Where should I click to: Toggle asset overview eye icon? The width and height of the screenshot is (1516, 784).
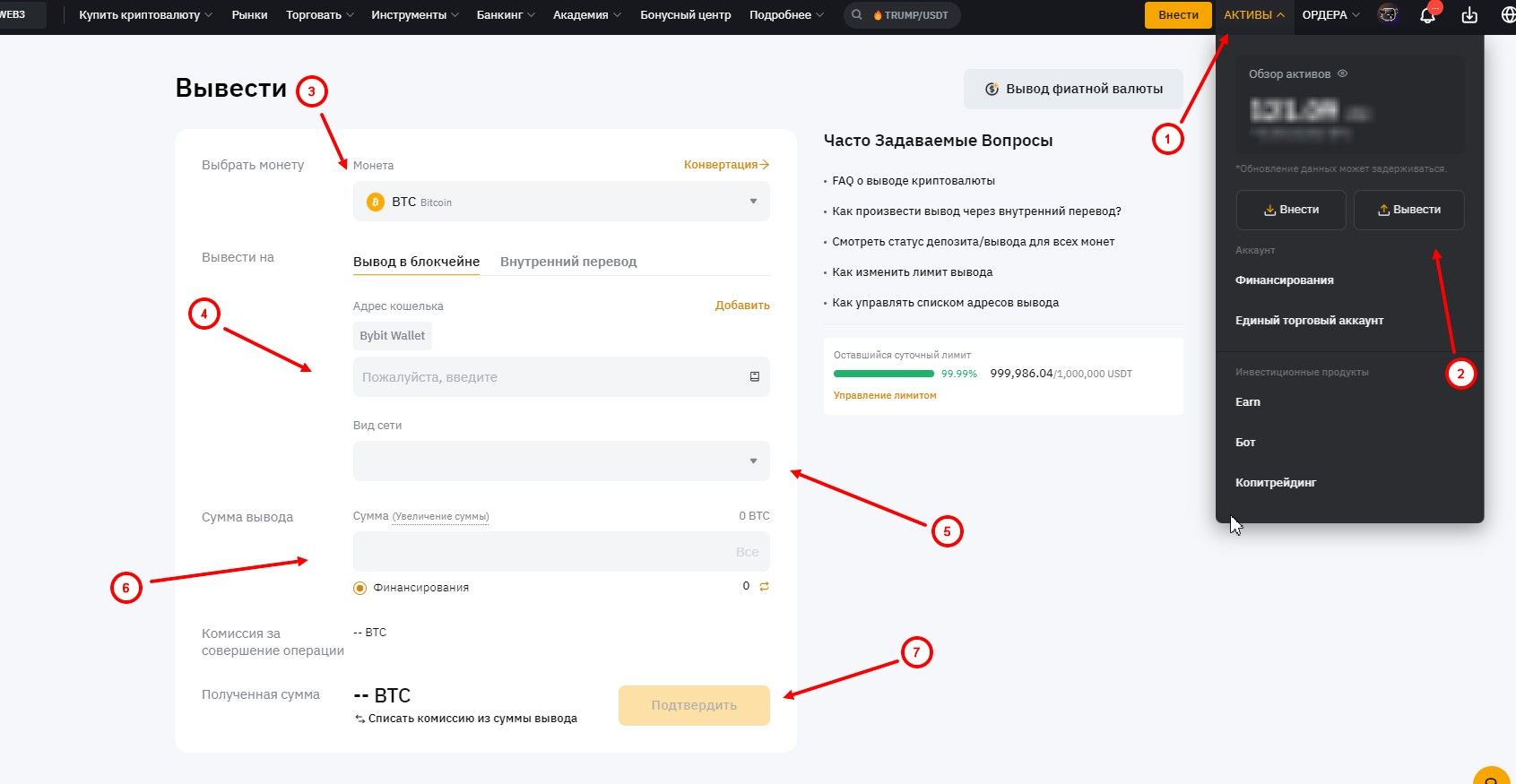pyautogui.click(x=1342, y=73)
